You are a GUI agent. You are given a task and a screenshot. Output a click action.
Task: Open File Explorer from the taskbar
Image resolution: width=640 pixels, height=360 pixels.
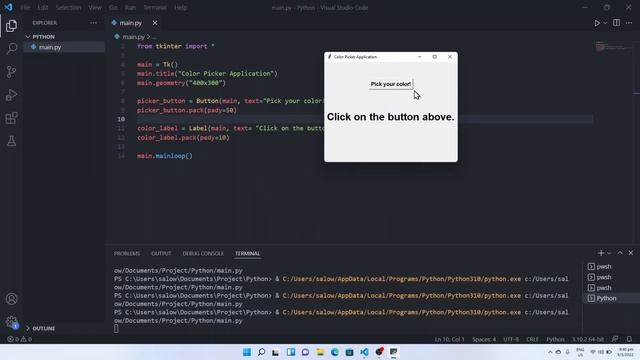pyautogui.click(x=320, y=352)
